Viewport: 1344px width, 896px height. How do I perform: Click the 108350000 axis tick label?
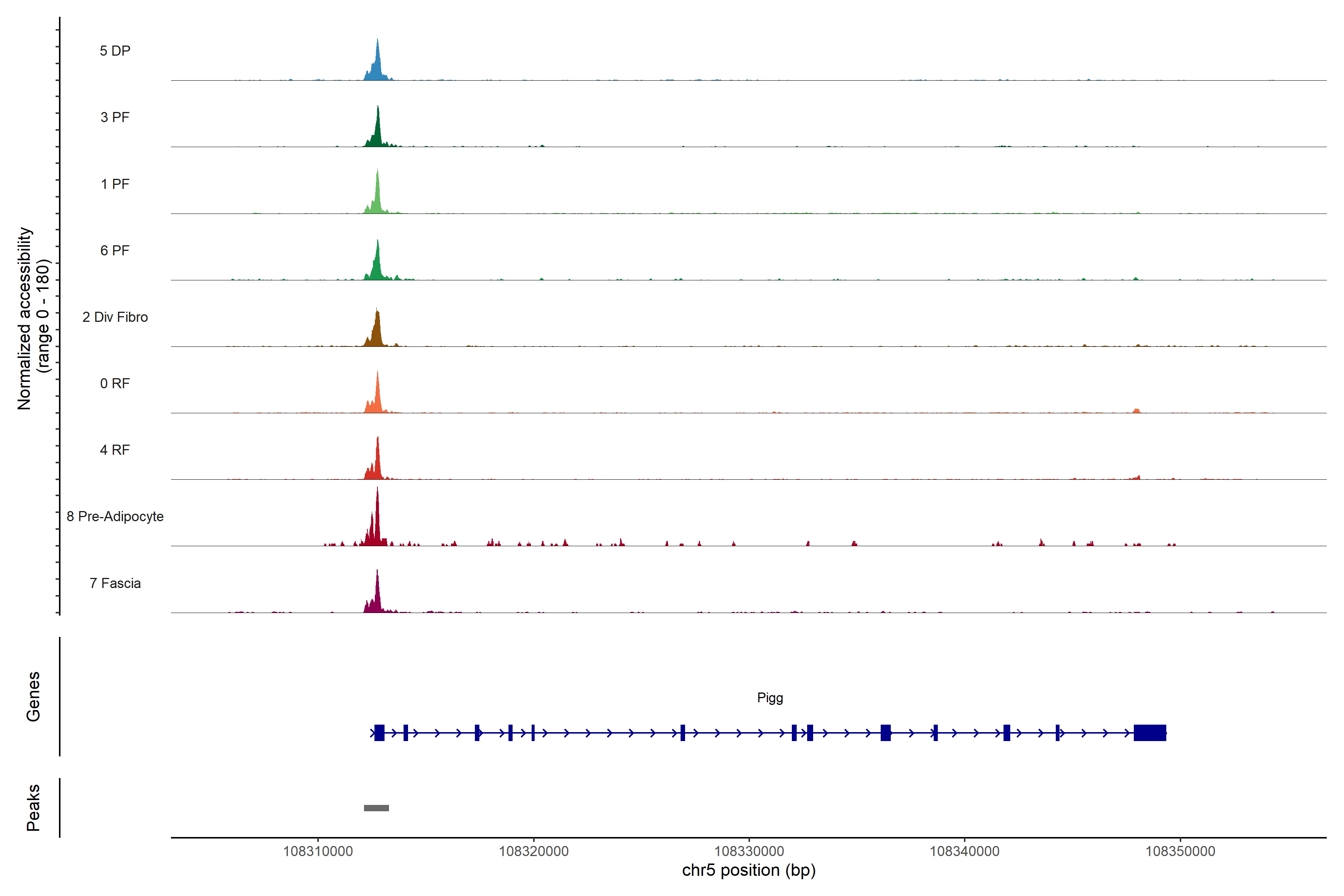pyautogui.click(x=1180, y=851)
